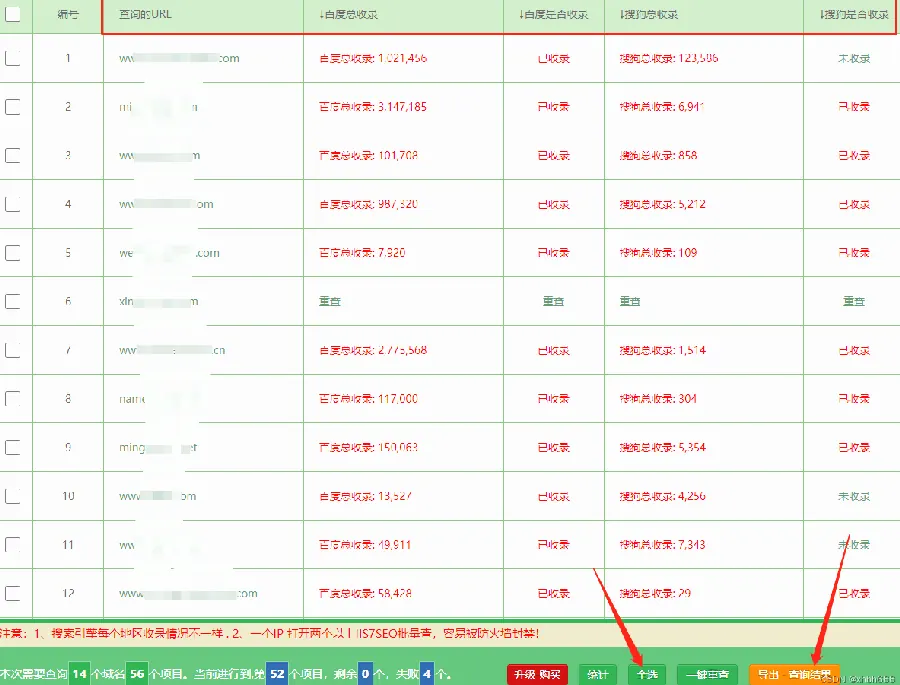Click the orange 导出-查询结果 export button
Viewport: 900px width, 685px height.
pyautogui.click(x=794, y=674)
